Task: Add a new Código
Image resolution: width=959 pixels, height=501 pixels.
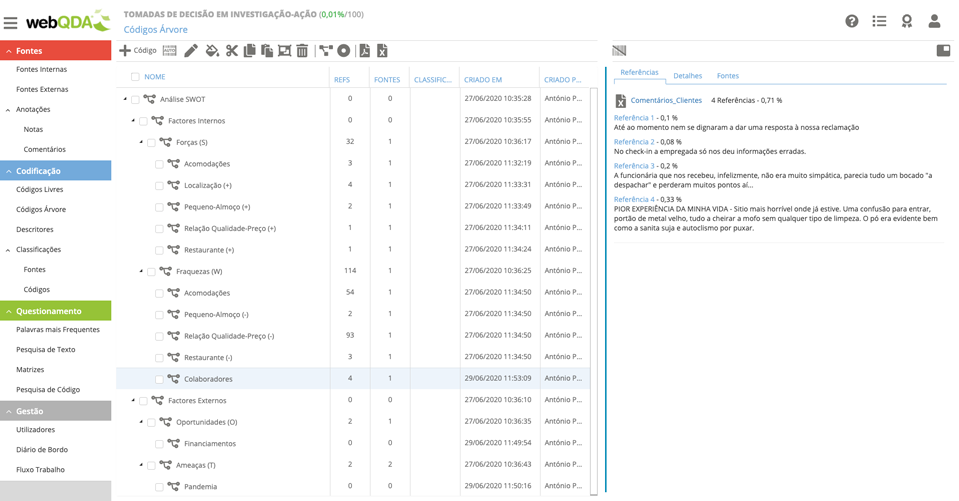Action: pyautogui.click(x=138, y=51)
